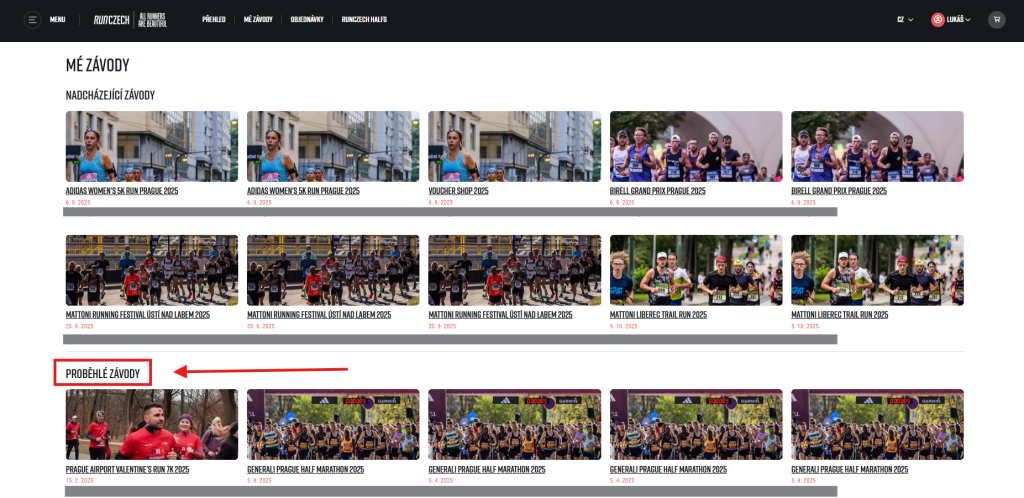Click the leftmost Generali Prague Half Marathon thumbnail
Viewport: 1024px width, 498px height.
333,424
